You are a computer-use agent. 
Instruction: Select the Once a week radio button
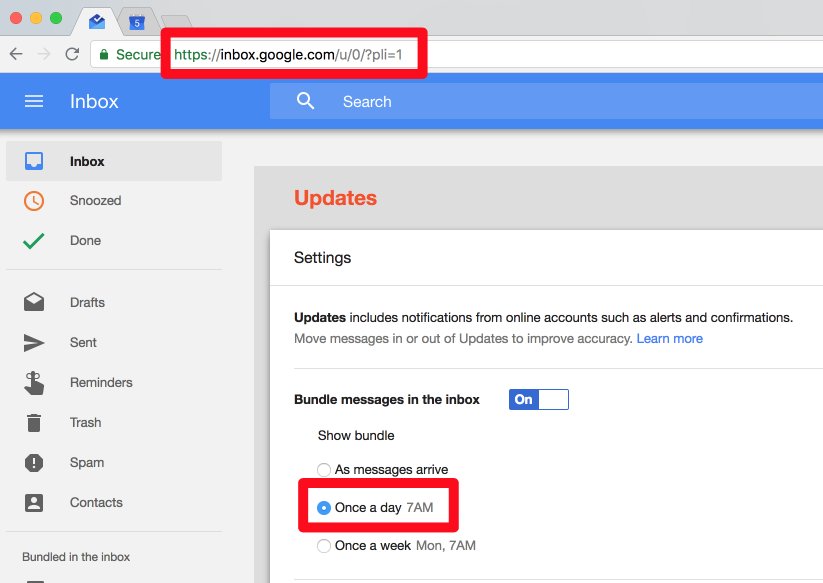(x=324, y=546)
